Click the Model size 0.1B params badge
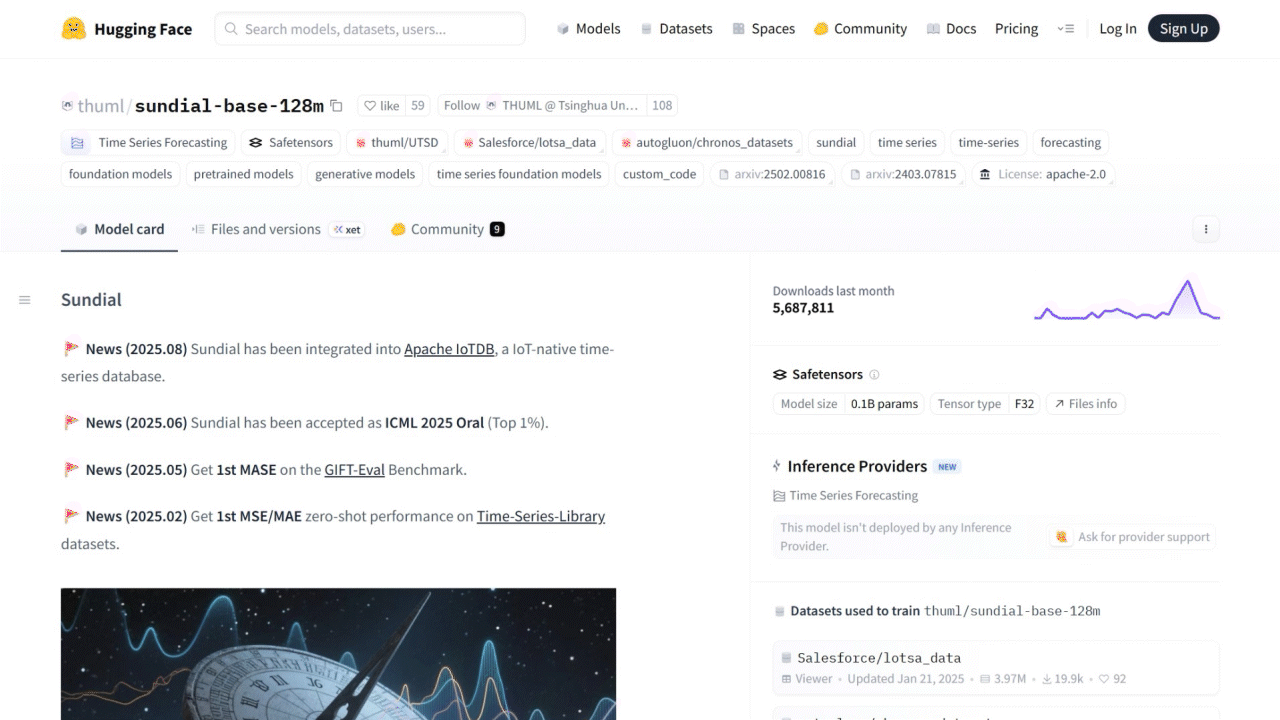Screen dimensions: 1280x720 (x=849, y=404)
